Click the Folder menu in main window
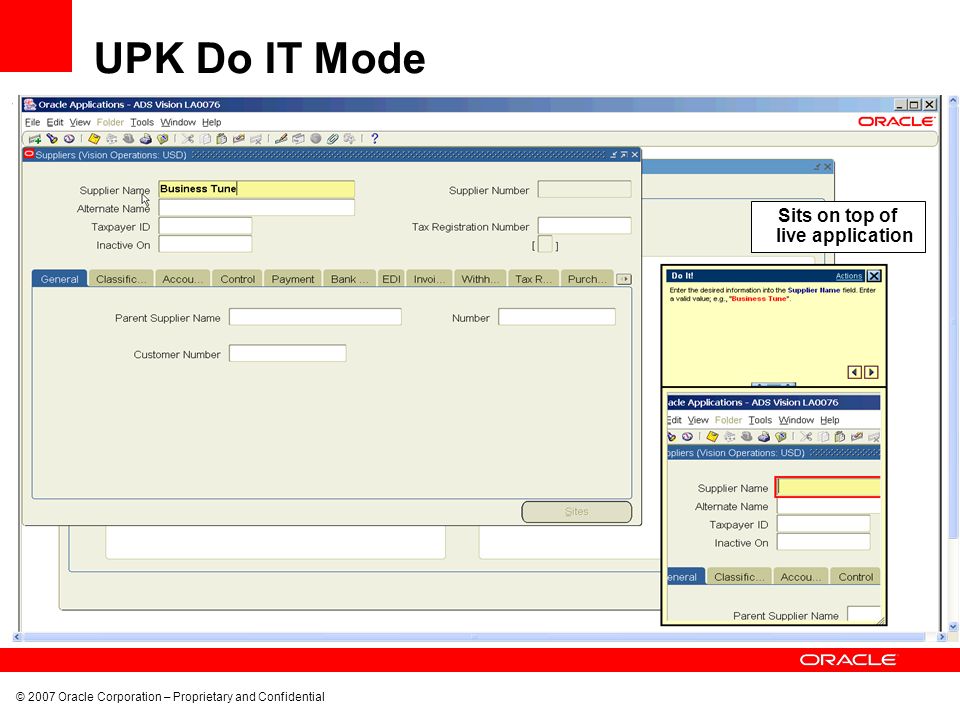Viewport: 960px width, 720px height. pyautogui.click(x=110, y=122)
